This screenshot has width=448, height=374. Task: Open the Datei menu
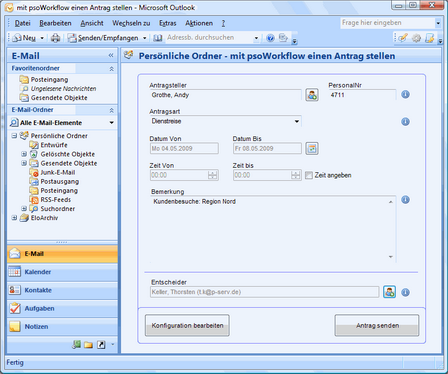22,23
